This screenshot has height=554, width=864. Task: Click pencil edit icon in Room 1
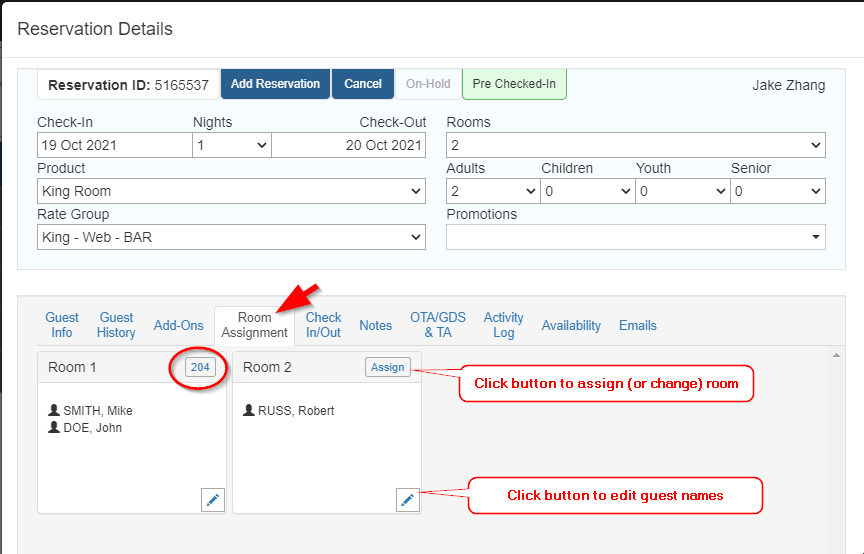pyautogui.click(x=212, y=500)
